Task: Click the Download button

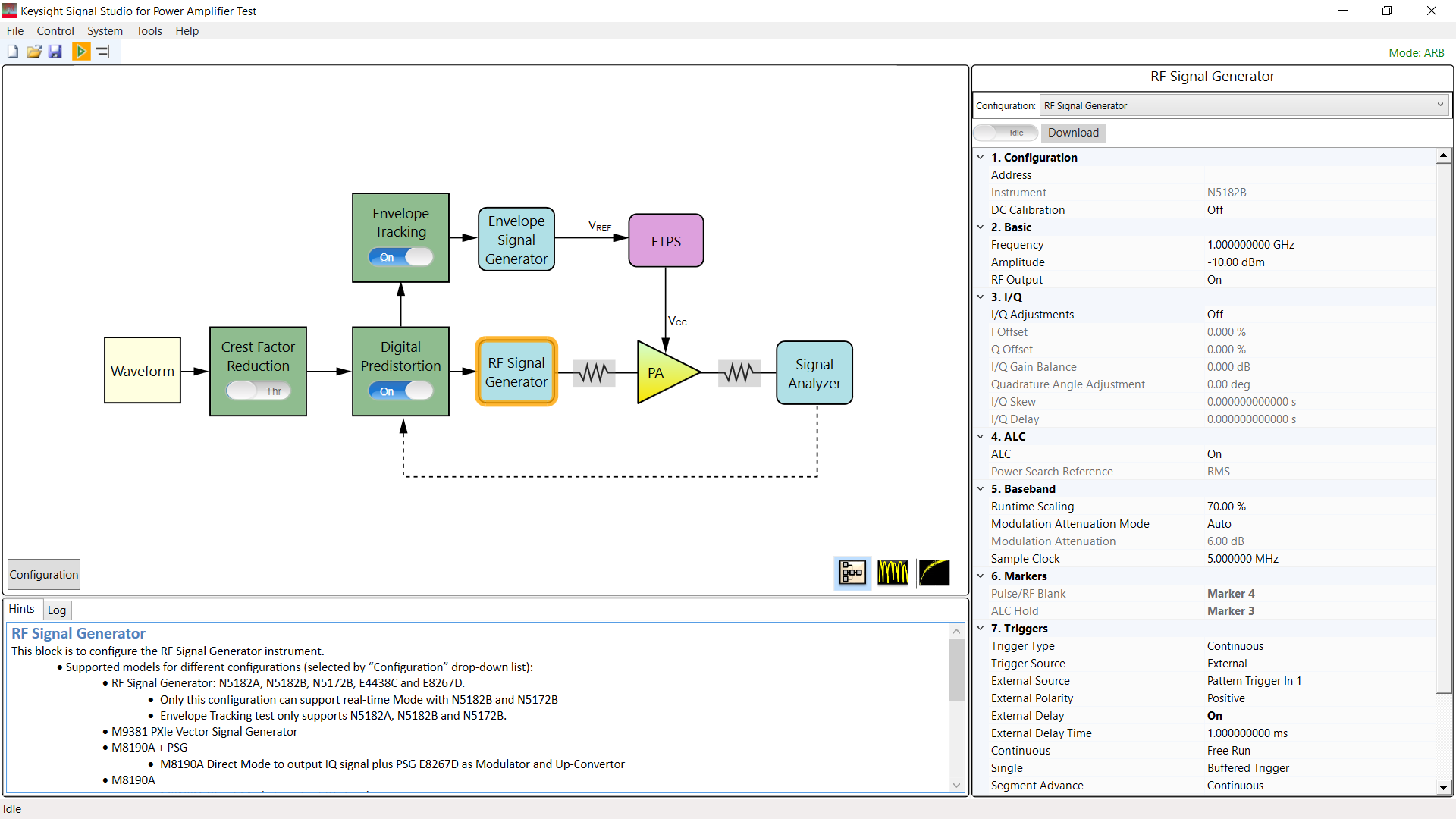Action: click(1073, 133)
